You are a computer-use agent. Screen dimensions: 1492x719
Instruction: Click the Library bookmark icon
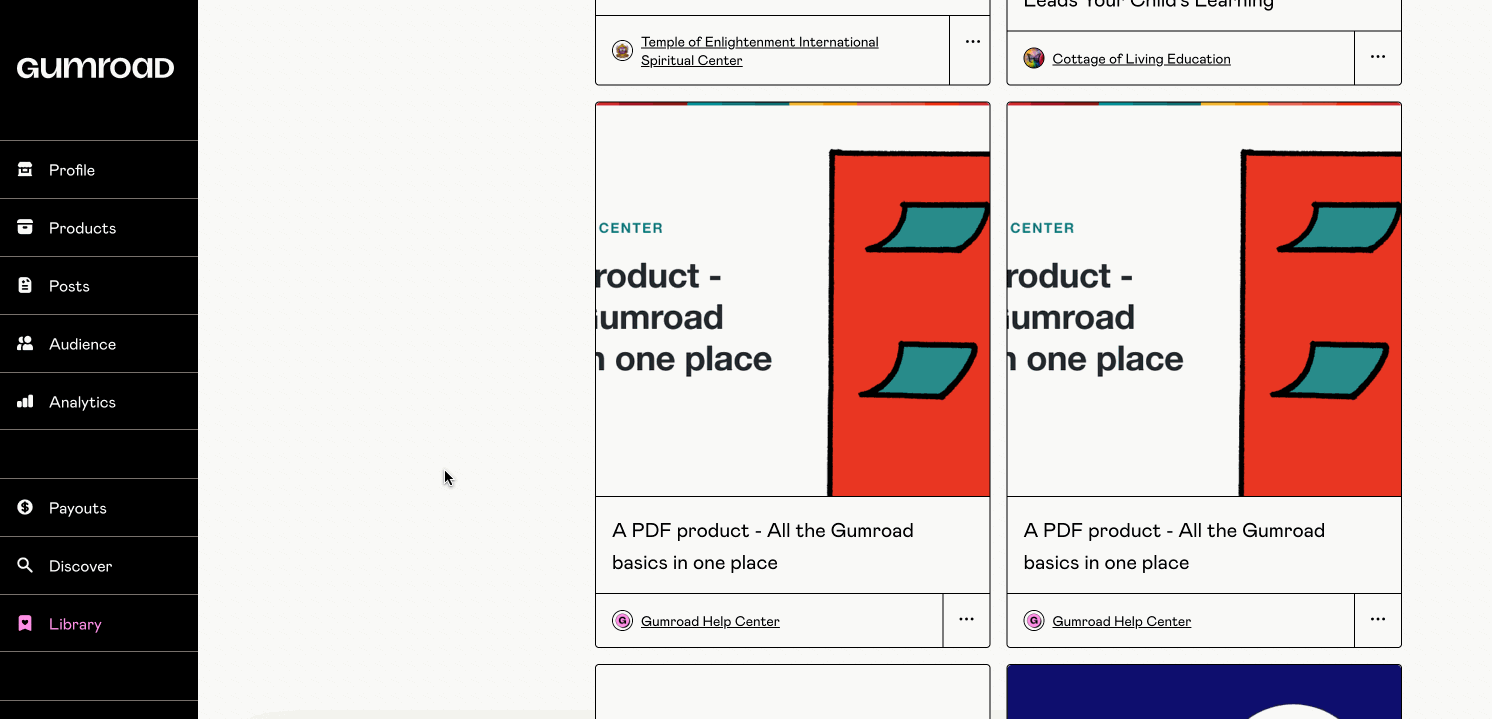(25, 623)
